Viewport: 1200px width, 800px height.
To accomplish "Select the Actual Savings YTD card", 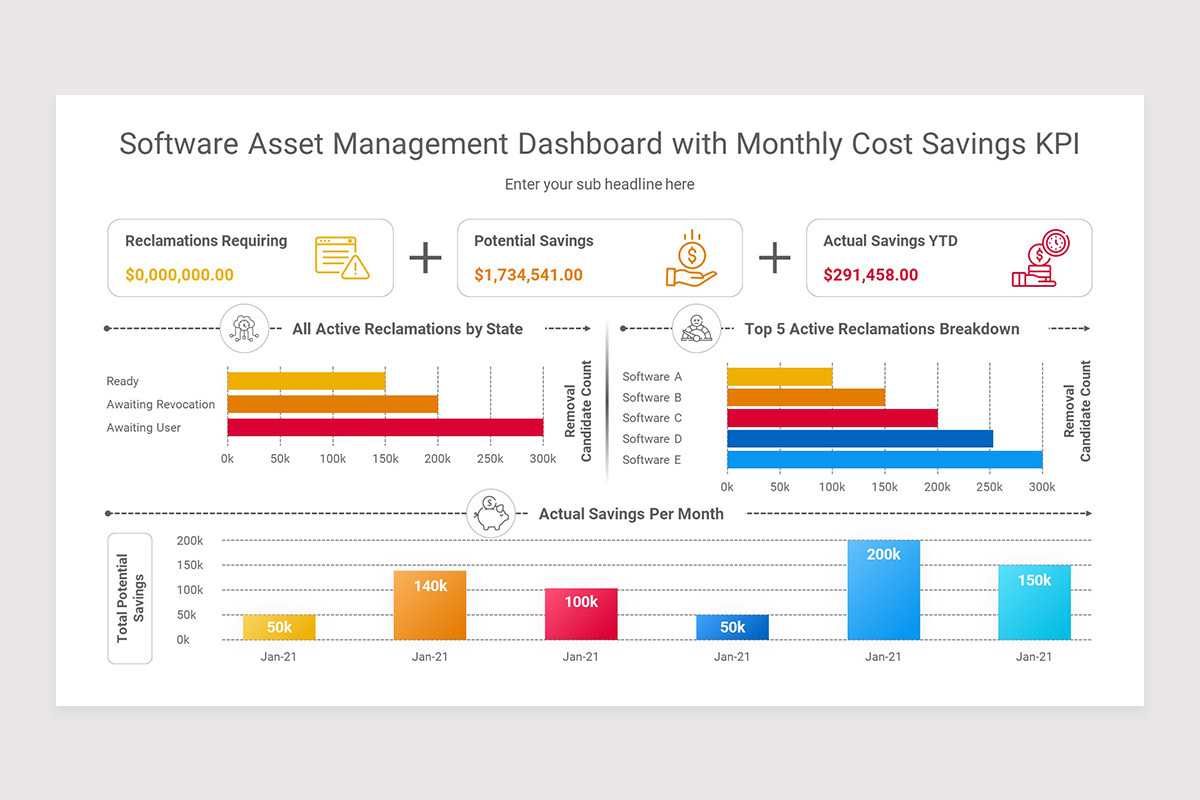I will (x=949, y=258).
